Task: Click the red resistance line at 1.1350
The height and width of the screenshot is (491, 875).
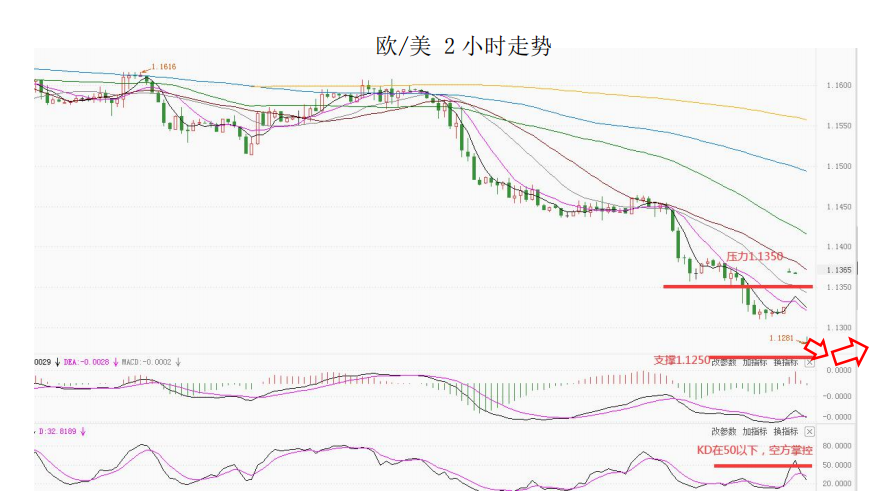Action: [x=738, y=287]
